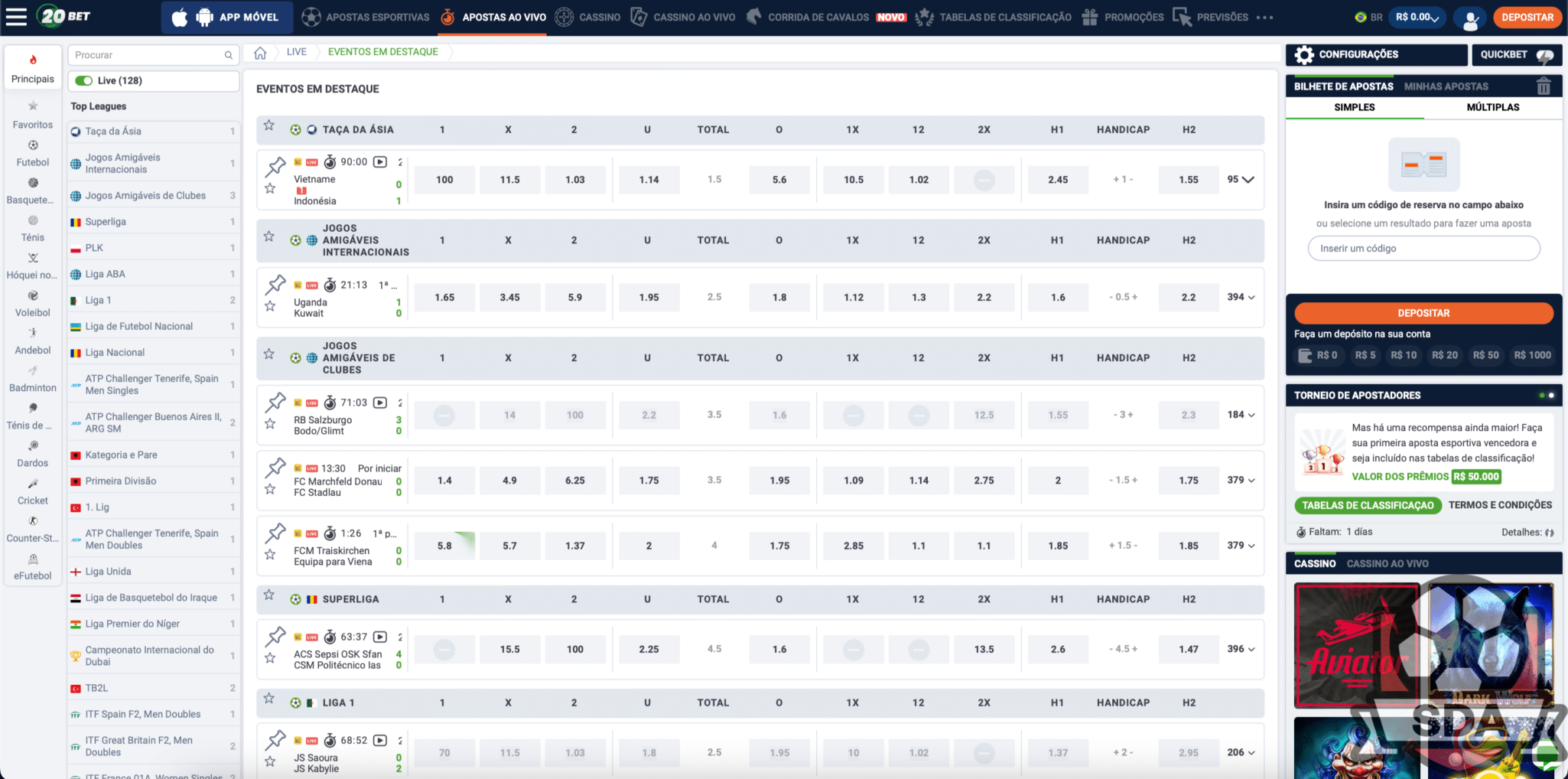Favorite the Vietname vs Indonésia match star
1568x779 pixels.
270,187
